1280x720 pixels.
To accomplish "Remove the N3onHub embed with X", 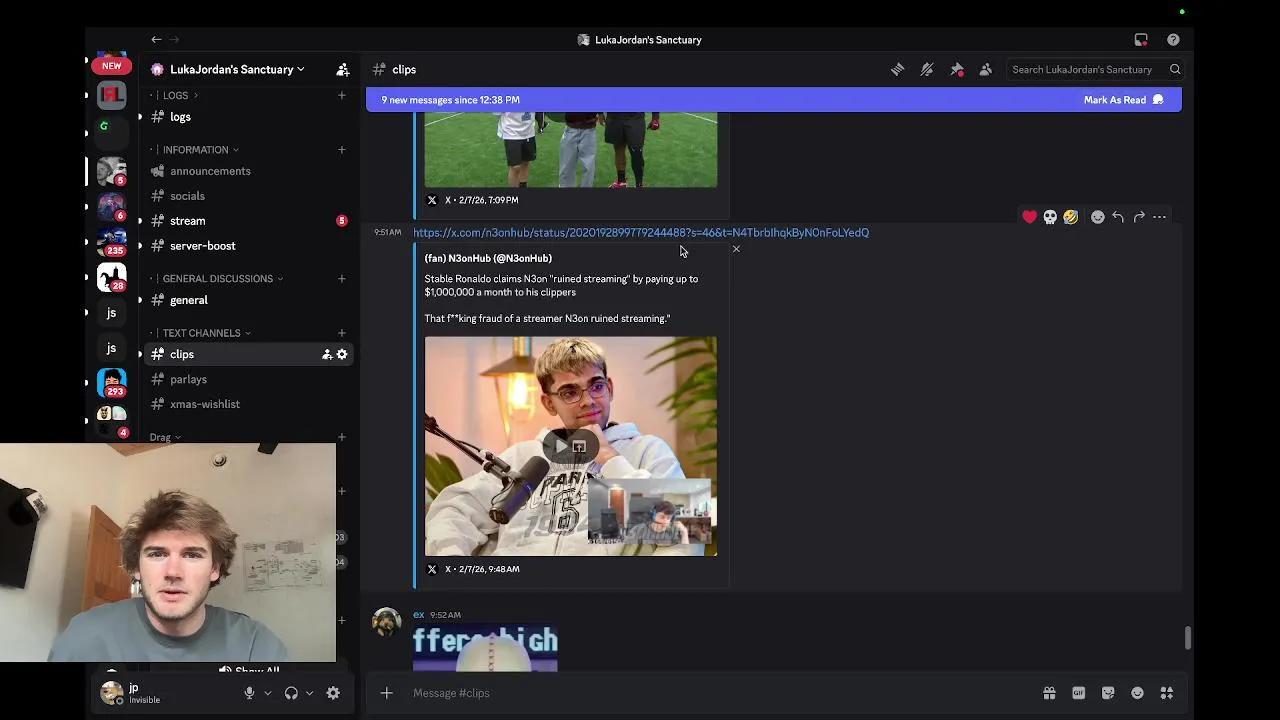I will (x=736, y=249).
